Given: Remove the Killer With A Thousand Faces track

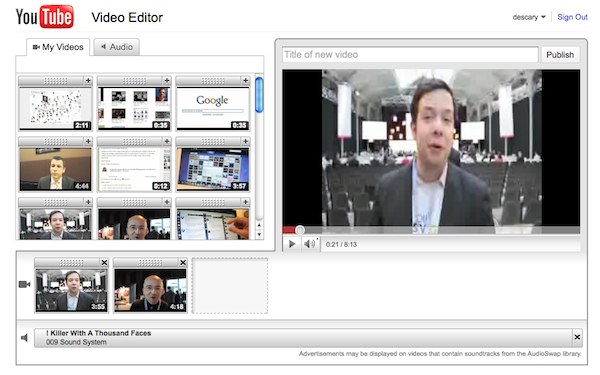Looking at the screenshot, I should pyautogui.click(x=577, y=338).
